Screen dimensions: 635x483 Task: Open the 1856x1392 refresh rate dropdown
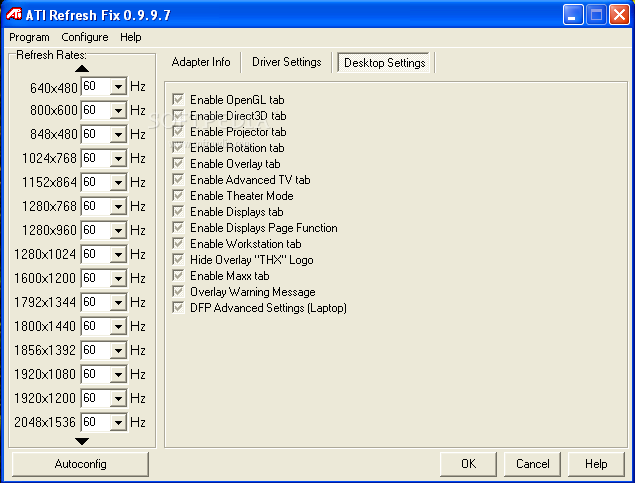pos(118,350)
